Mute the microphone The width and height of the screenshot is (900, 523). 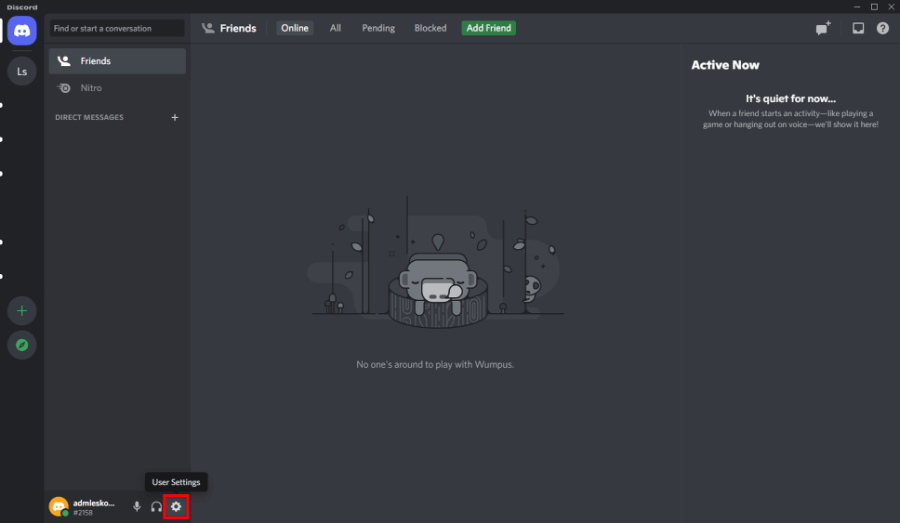pos(137,506)
